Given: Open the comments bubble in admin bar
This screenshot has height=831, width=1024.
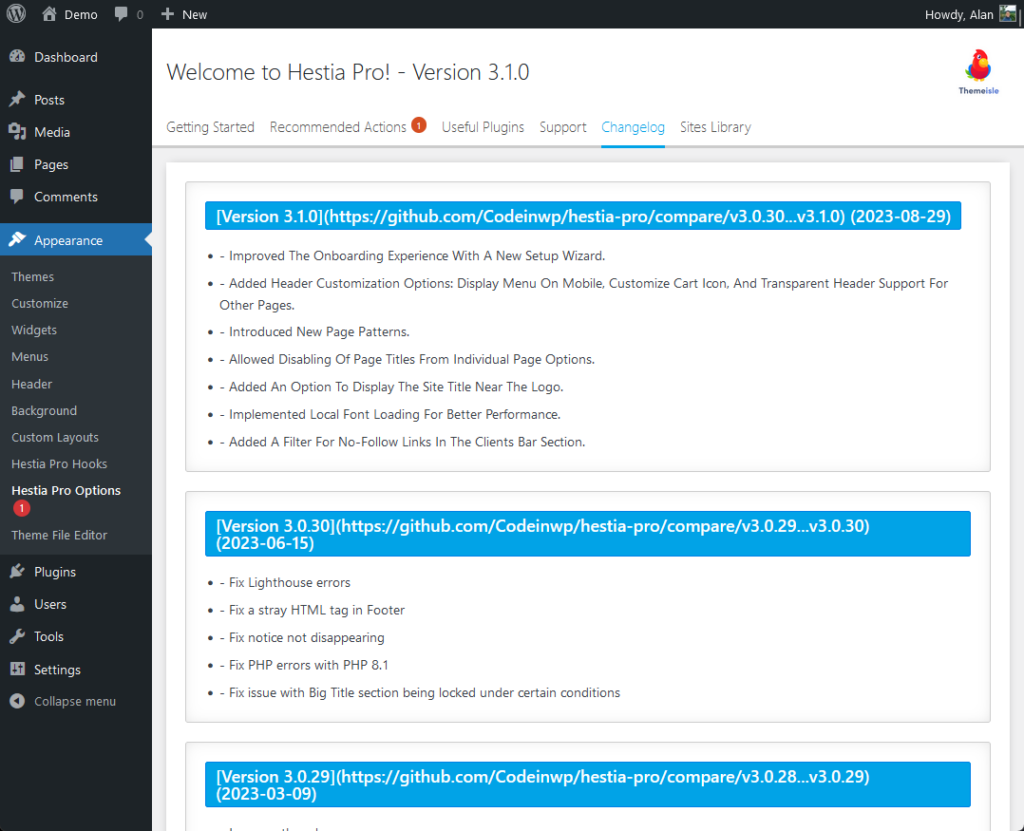Looking at the screenshot, I should coord(121,14).
